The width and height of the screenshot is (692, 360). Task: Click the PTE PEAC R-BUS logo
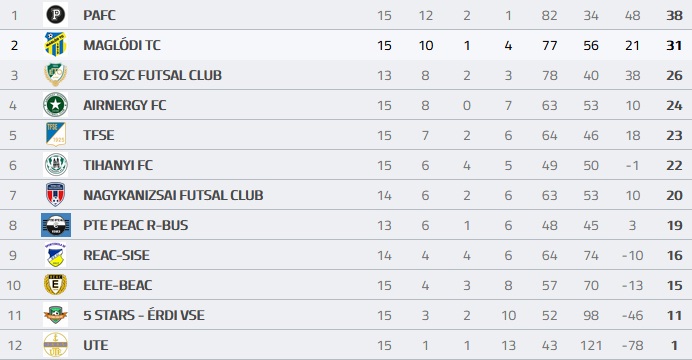(x=56, y=225)
